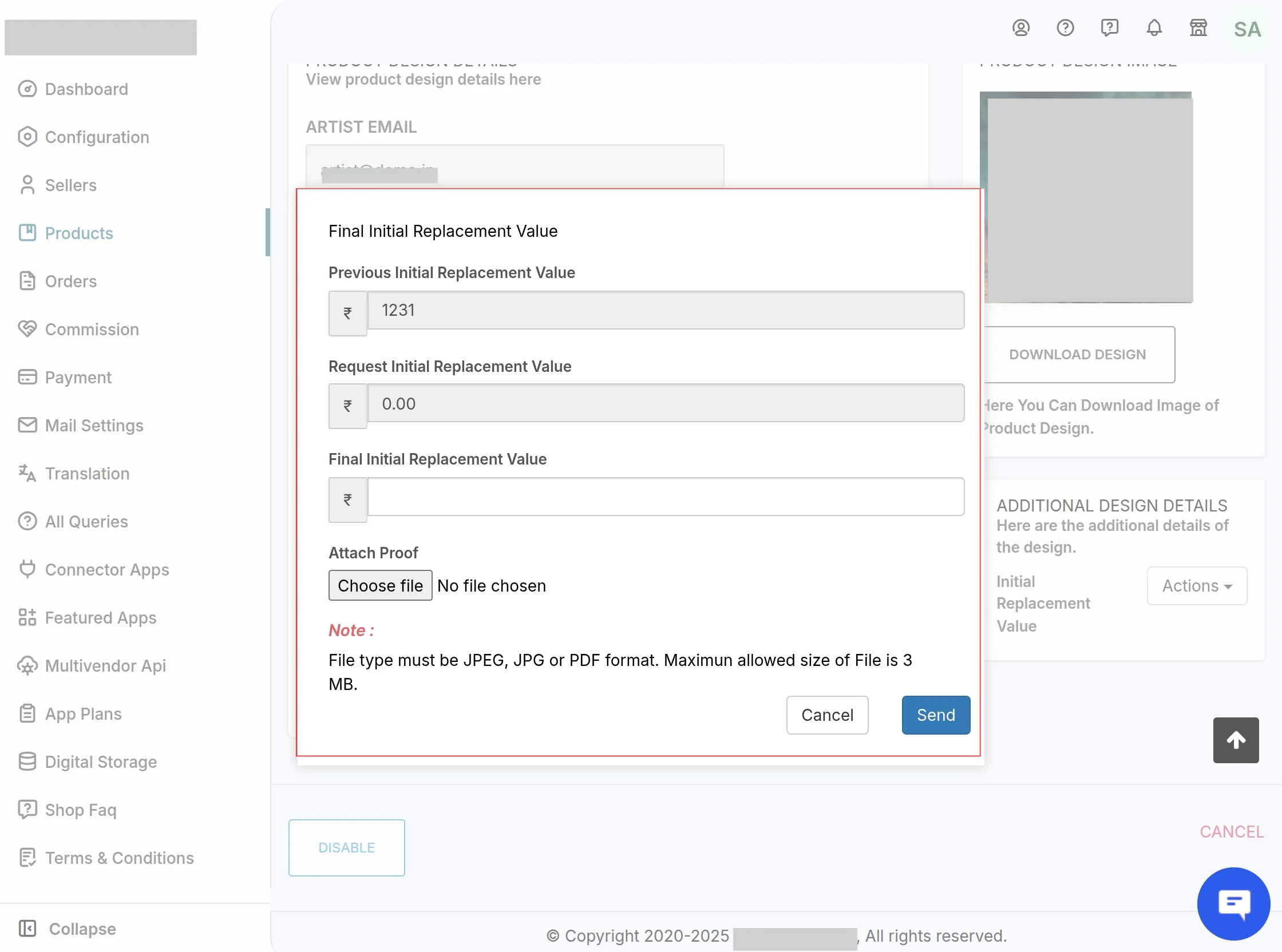The height and width of the screenshot is (952, 1282).
Task: Open the SA account avatar
Action: (1248, 29)
